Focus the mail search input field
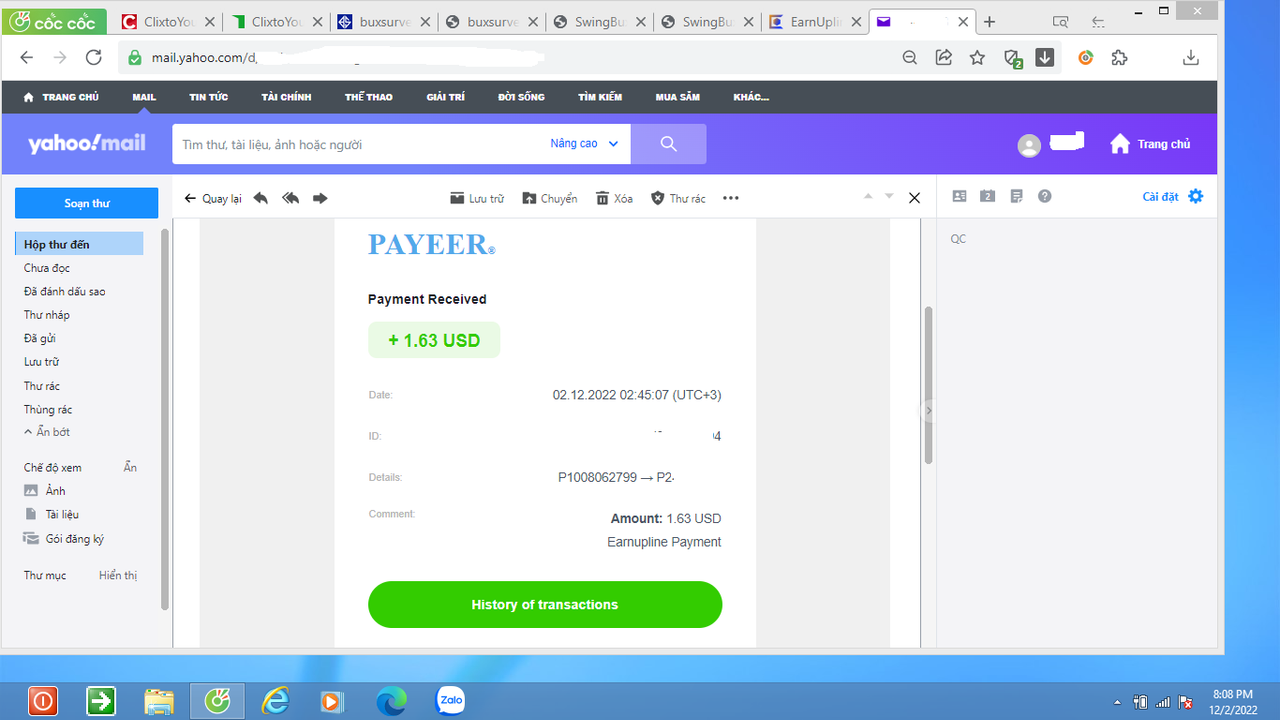The height and width of the screenshot is (720, 1280). (x=360, y=144)
